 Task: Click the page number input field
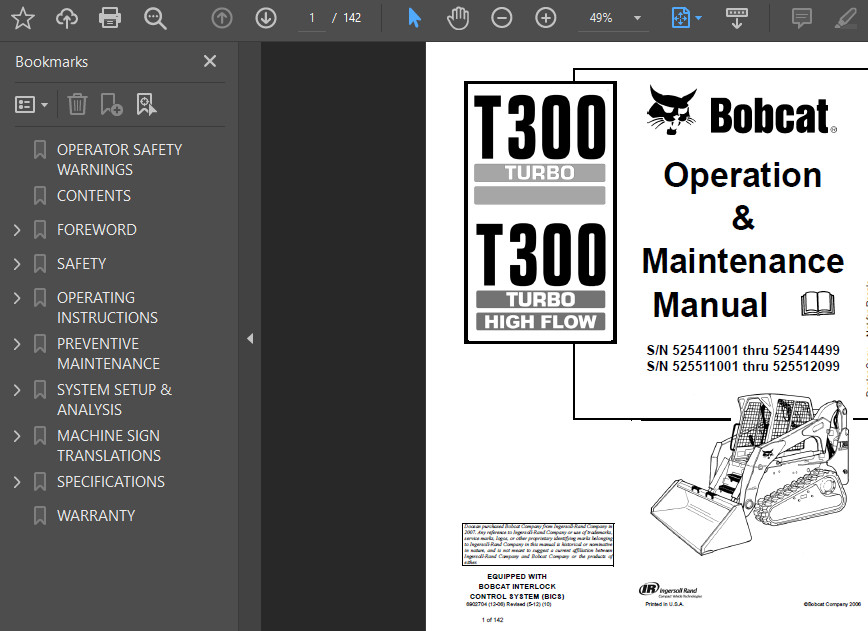click(x=312, y=18)
